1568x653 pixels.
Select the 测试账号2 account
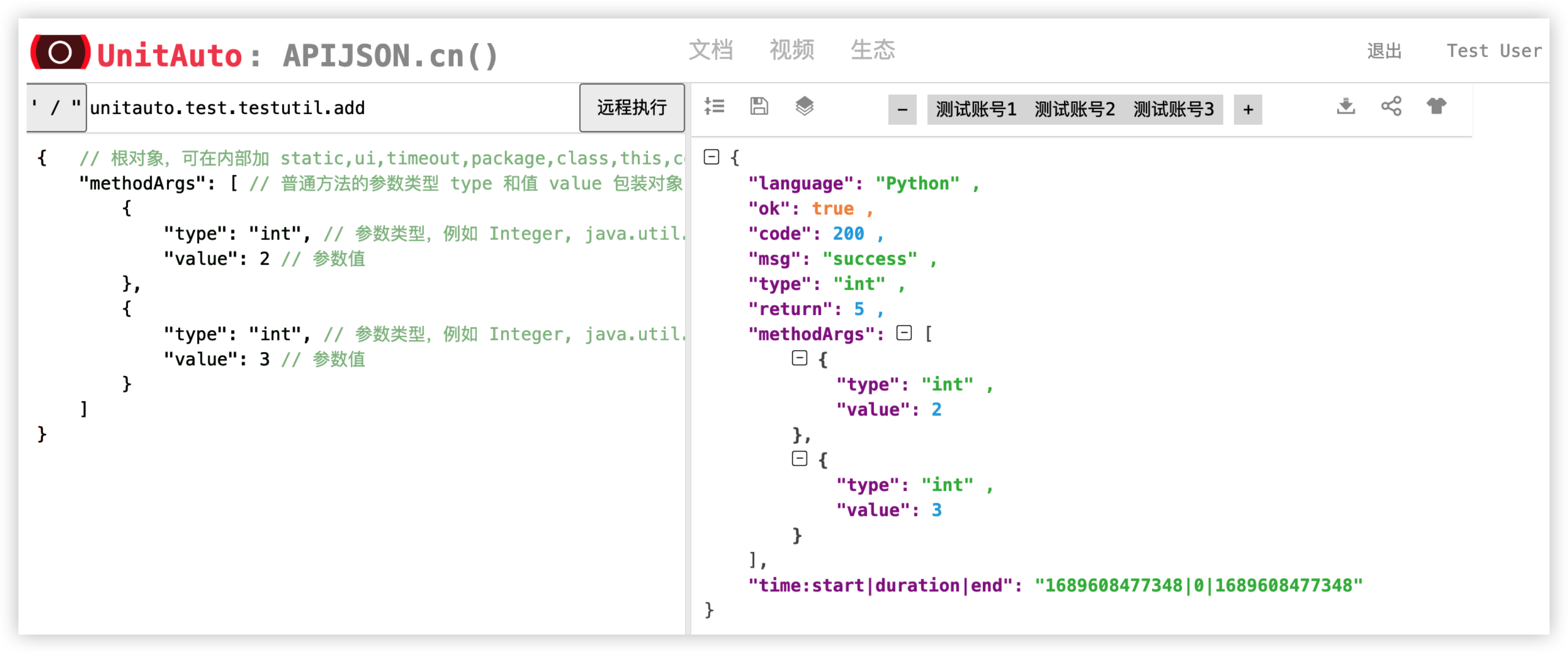click(1073, 110)
